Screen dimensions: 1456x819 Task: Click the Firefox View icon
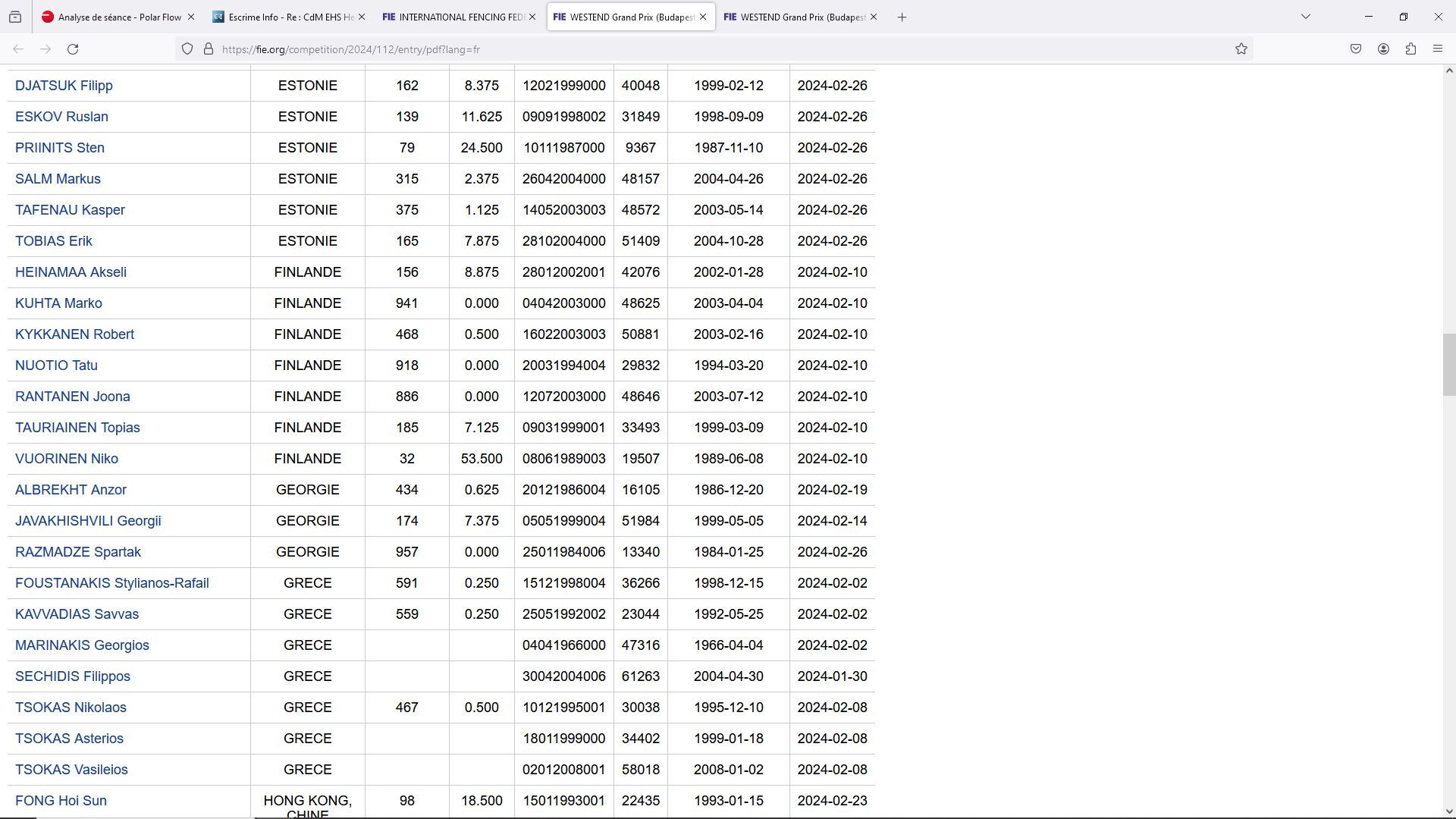[x=15, y=17]
